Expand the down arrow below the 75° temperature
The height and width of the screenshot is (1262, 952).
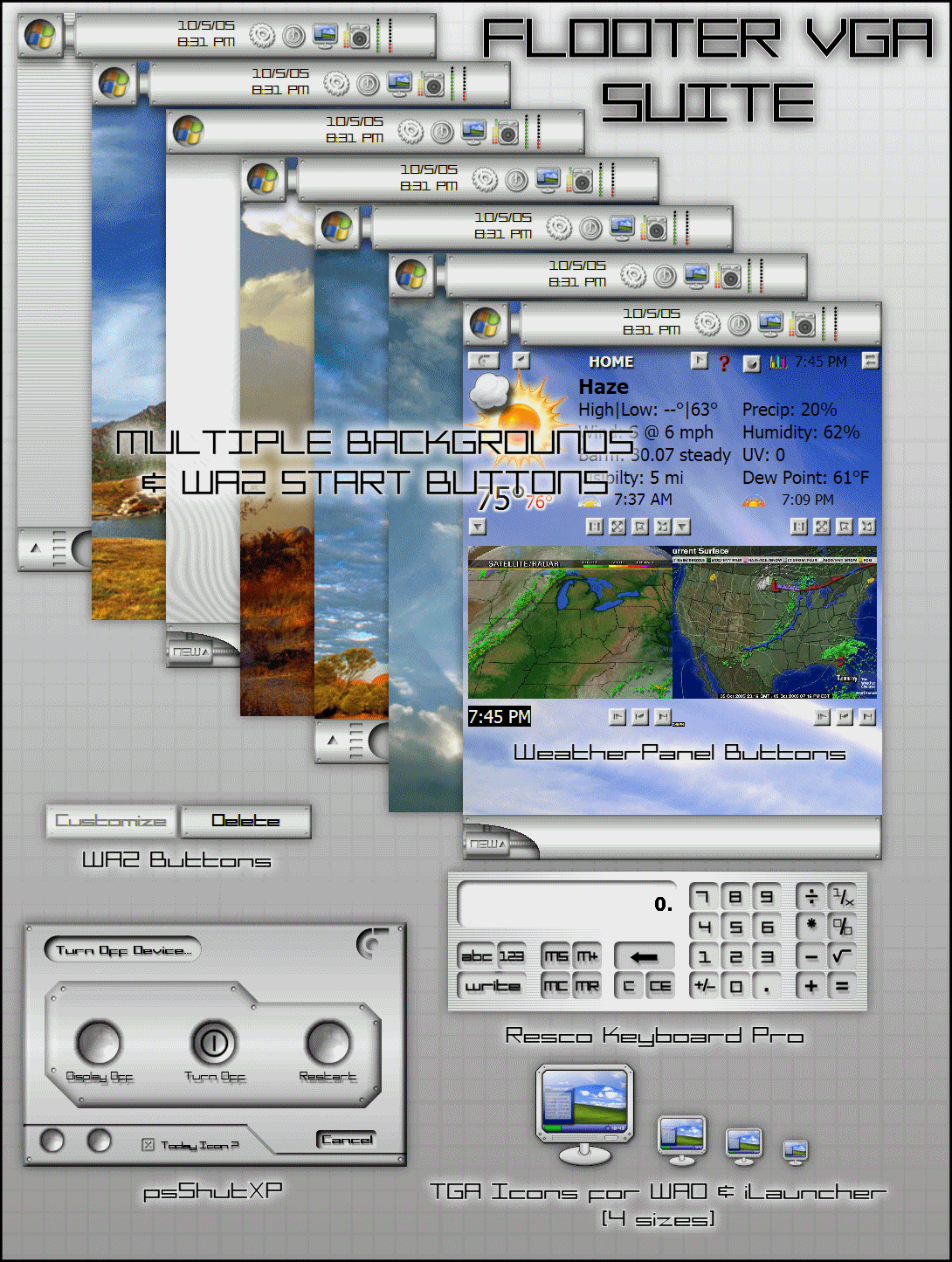click(478, 527)
